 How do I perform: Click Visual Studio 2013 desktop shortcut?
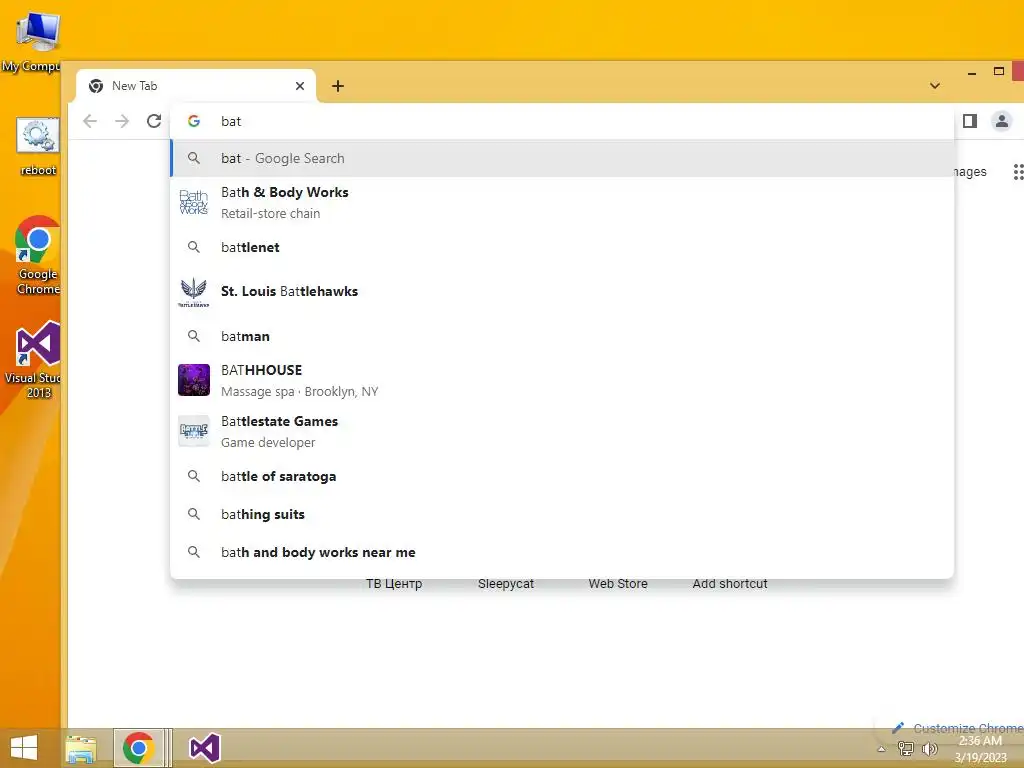coord(35,359)
